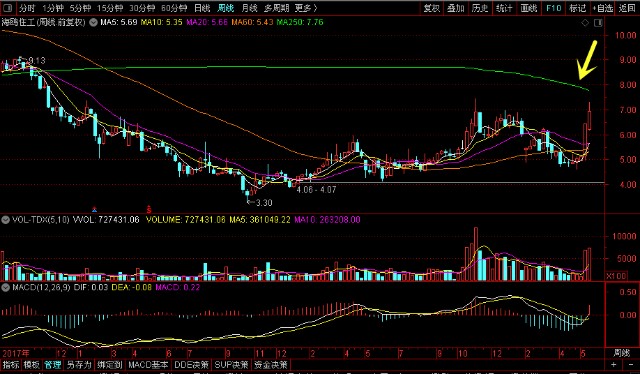The width and height of the screenshot is (640, 374).
Task: Open the 更多 periods expander
Action: coord(306,8)
